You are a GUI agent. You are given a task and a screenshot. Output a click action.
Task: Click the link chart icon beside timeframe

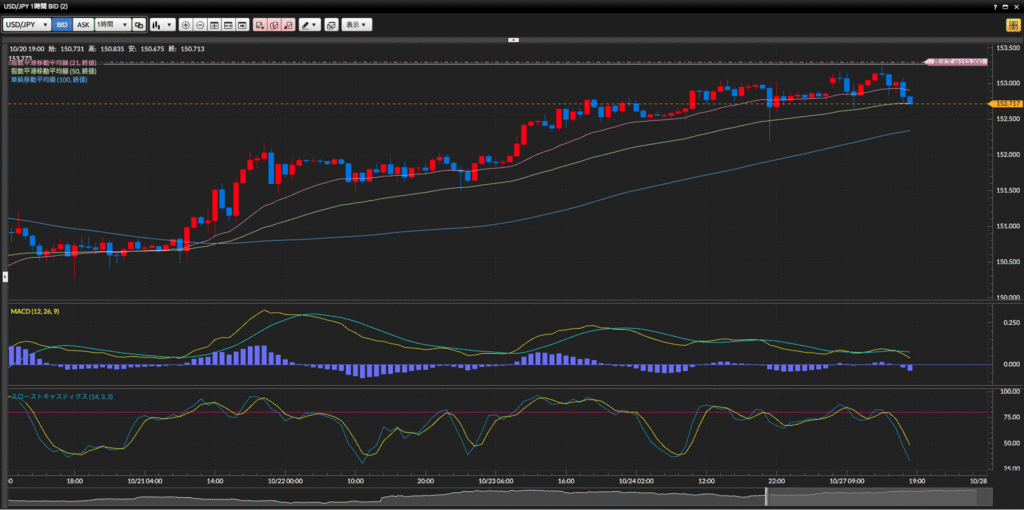point(139,24)
